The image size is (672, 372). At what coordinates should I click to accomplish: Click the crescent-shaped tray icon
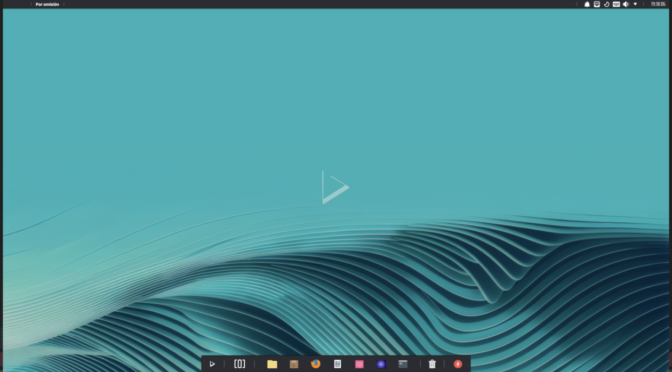click(x=606, y=4)
